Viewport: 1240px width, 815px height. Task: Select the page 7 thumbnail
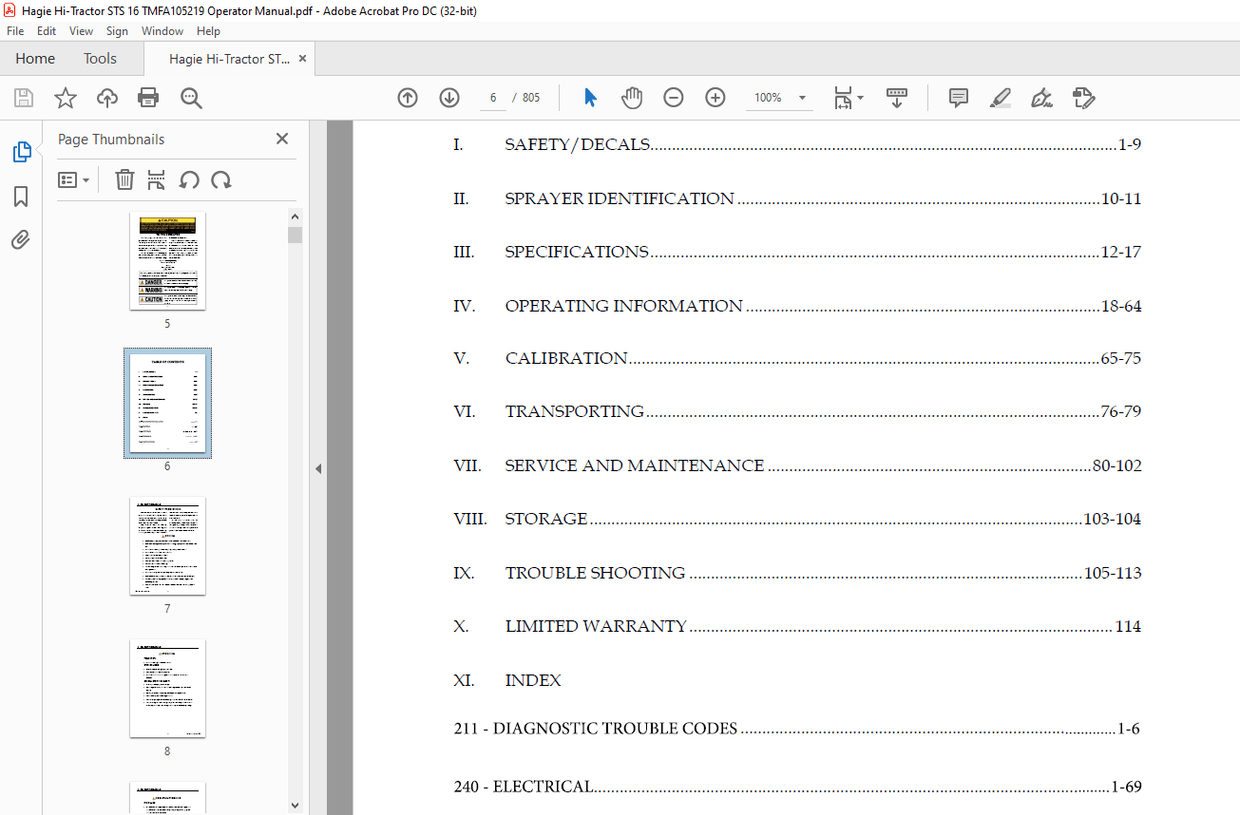click(x=167, y=546)
